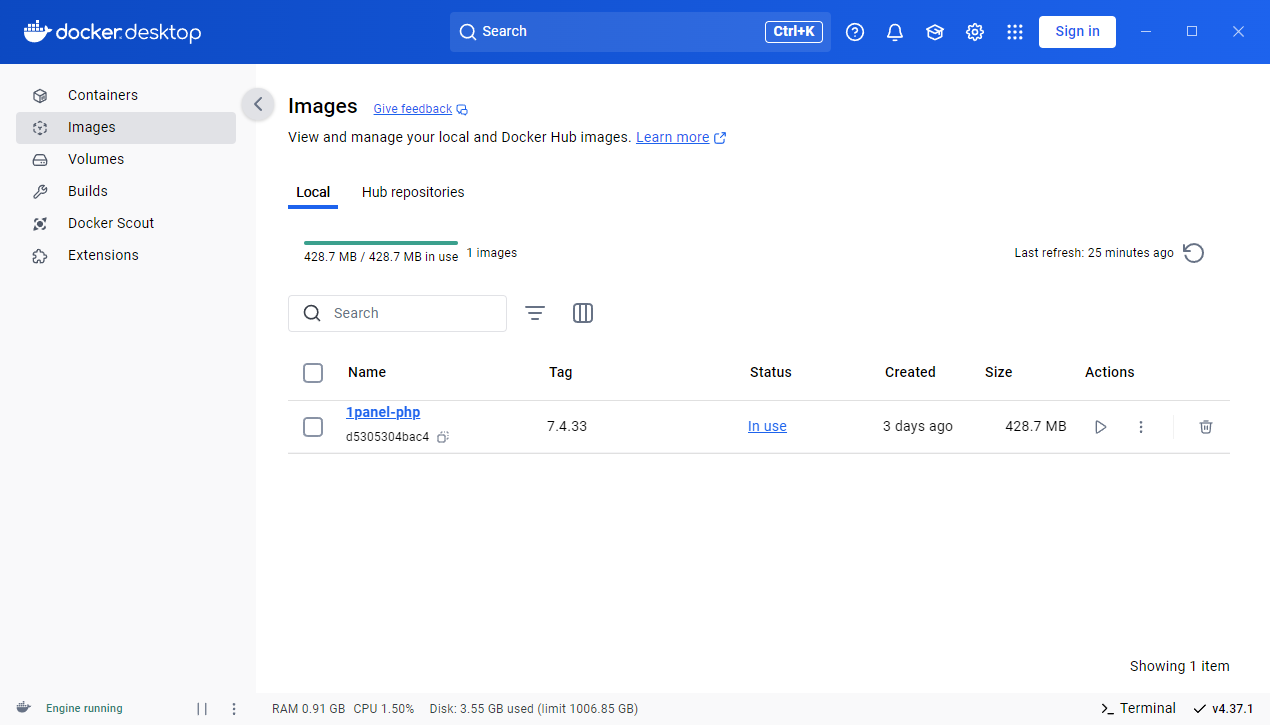
Task: Open Docker Scout in the sidebar
Action: [x=126, y=224]
